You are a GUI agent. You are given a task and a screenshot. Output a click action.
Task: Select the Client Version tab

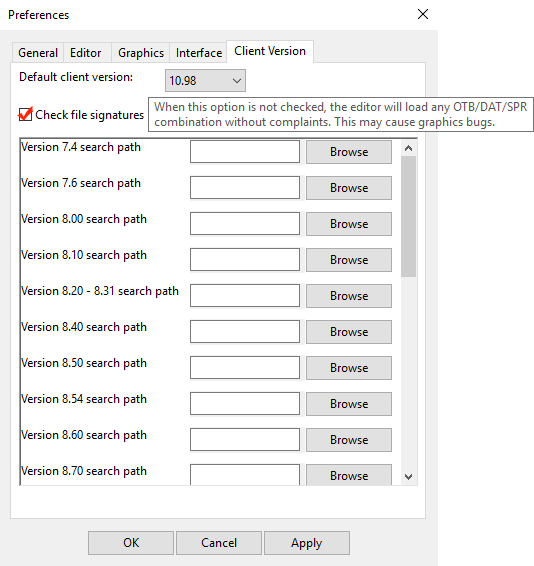[x=270, y=51]
